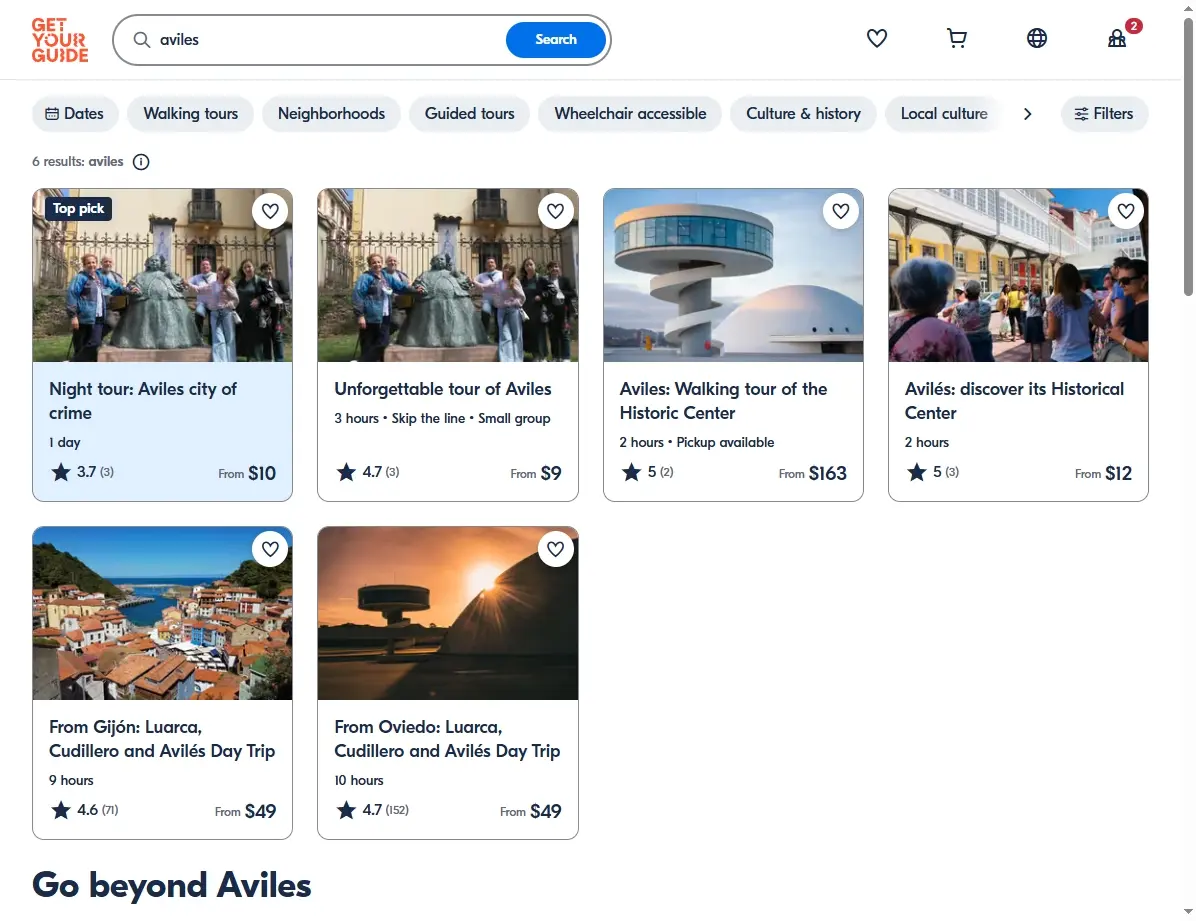Favorite Avilés discover its Historical Center
This screenshot has width=1196, height=921.
pos(1126,211)
